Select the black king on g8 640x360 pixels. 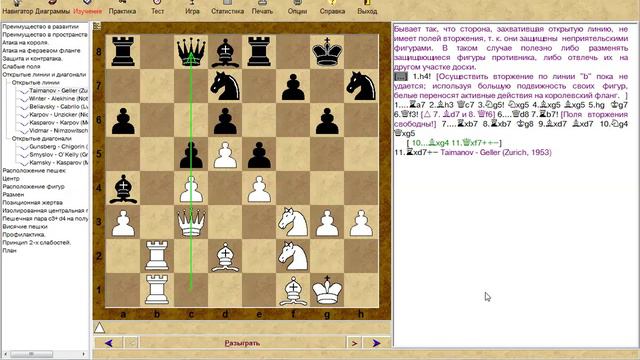tap(327, 51)
